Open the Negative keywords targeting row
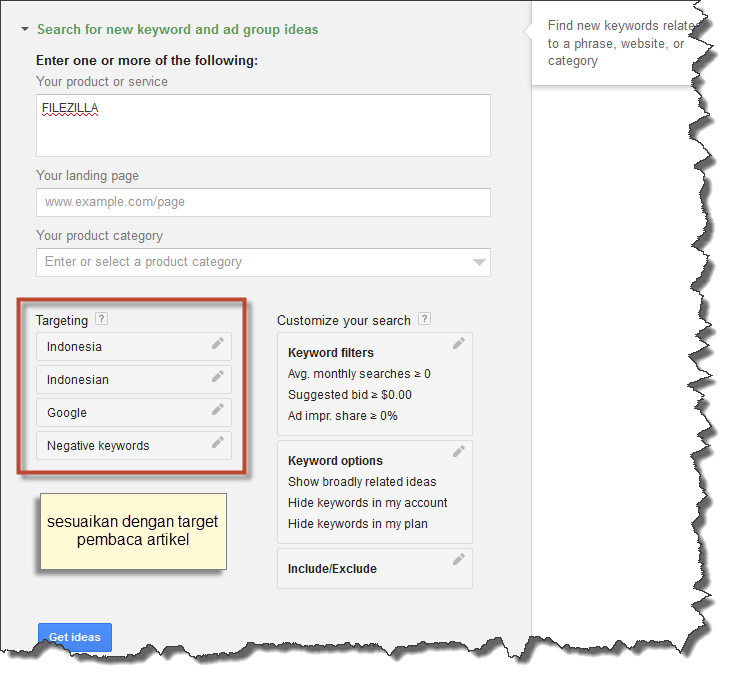The height and width of the screenshot is (681, 735). (x=120, y=446)
